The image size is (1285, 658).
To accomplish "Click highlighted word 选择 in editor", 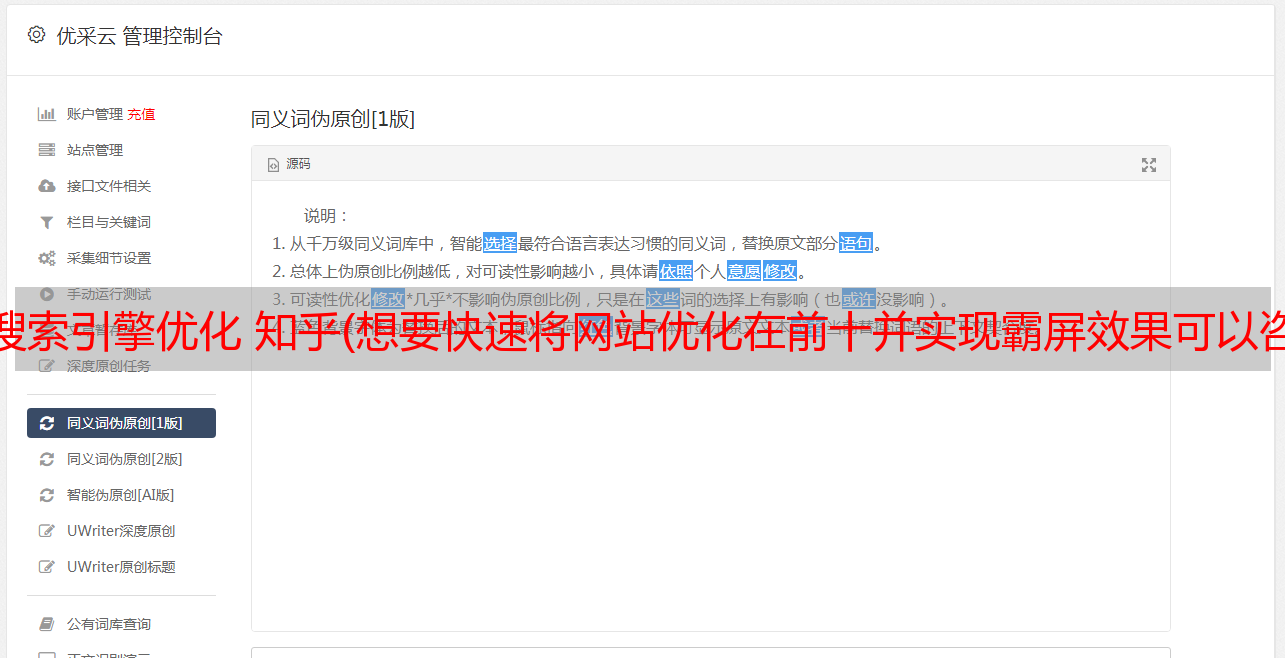I will (x=500, y=243).
